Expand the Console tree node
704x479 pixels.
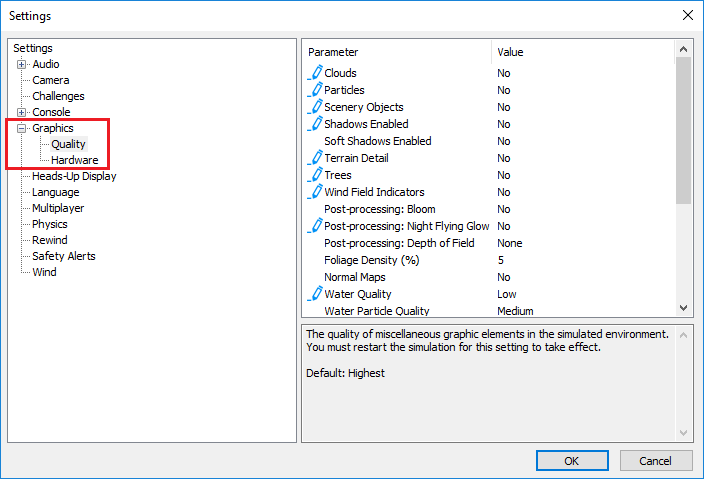click(22, 112)
